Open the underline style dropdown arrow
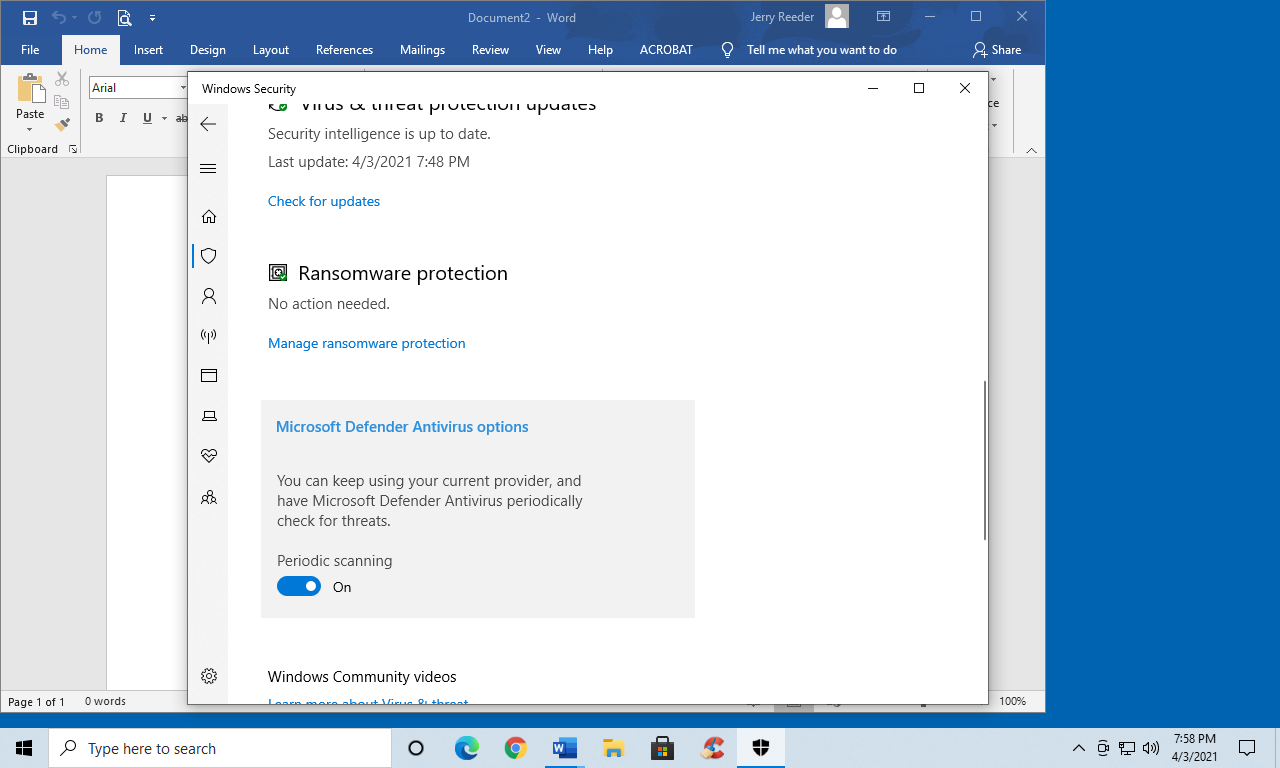The width and height of the screenshot is (1280, 768). 163,118
